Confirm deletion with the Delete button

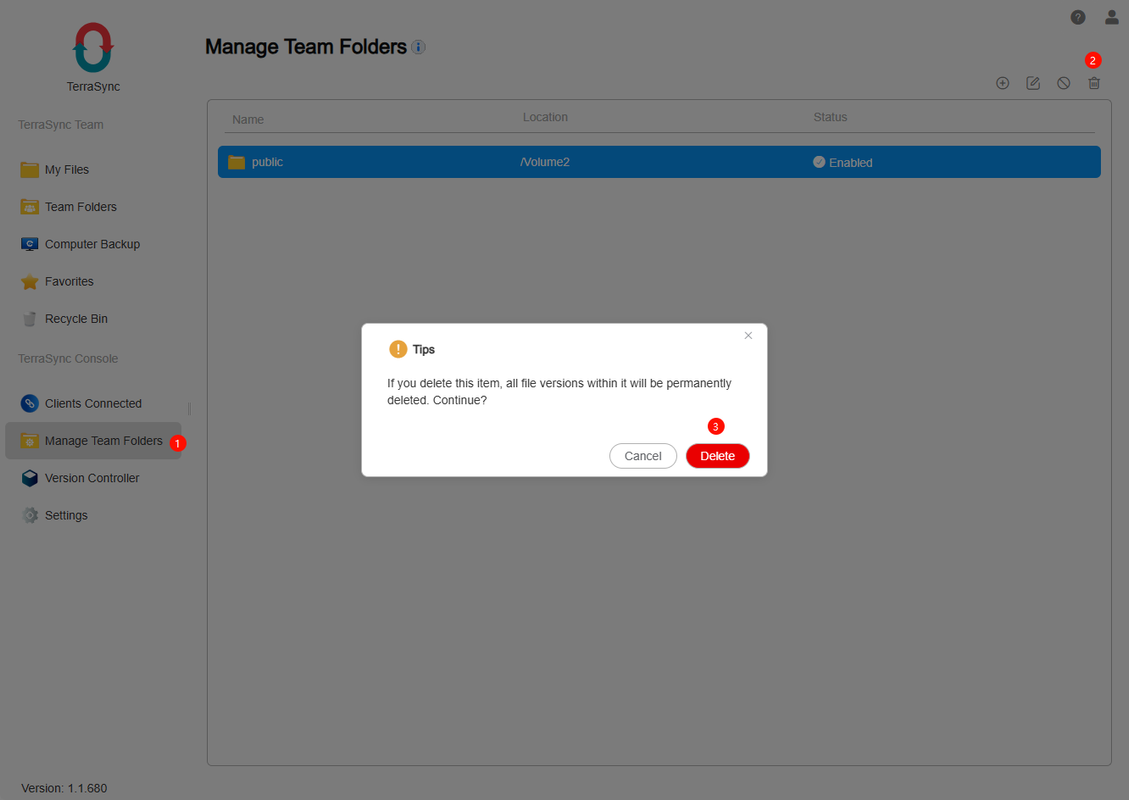tap(718, 456)
